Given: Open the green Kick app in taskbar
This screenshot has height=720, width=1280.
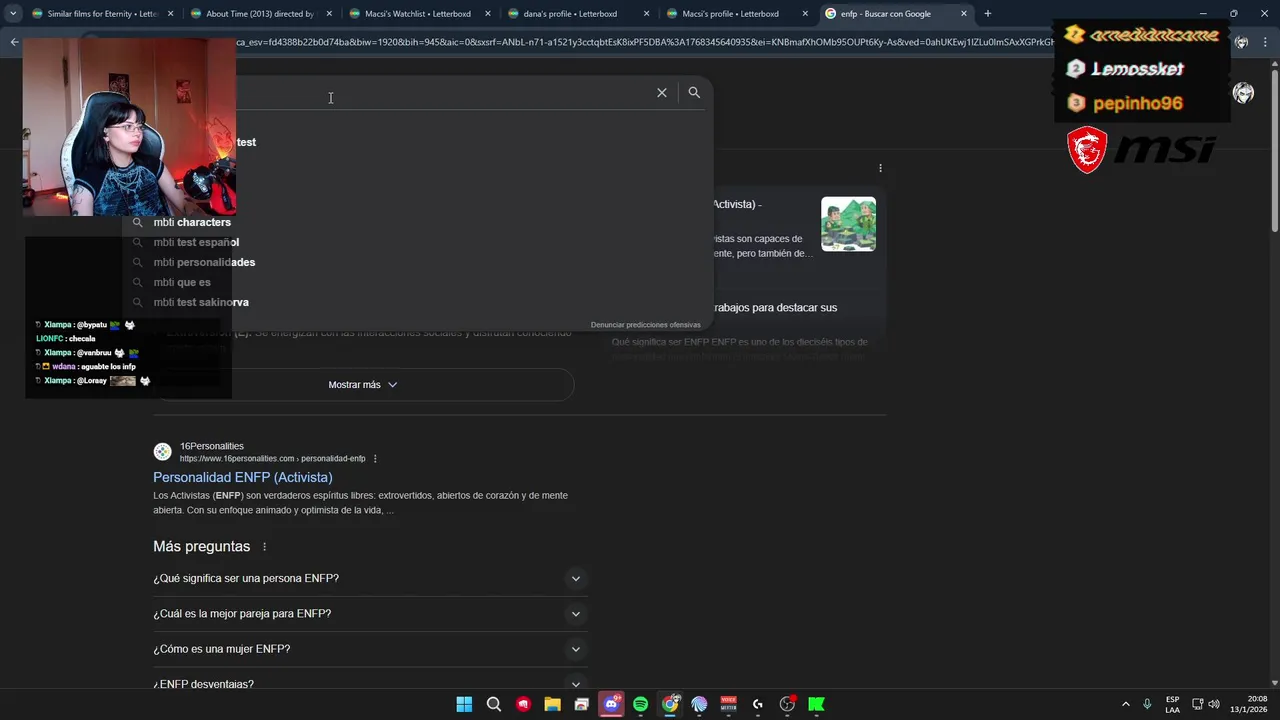Looking at the screenshot, I should tap(816, 704).
